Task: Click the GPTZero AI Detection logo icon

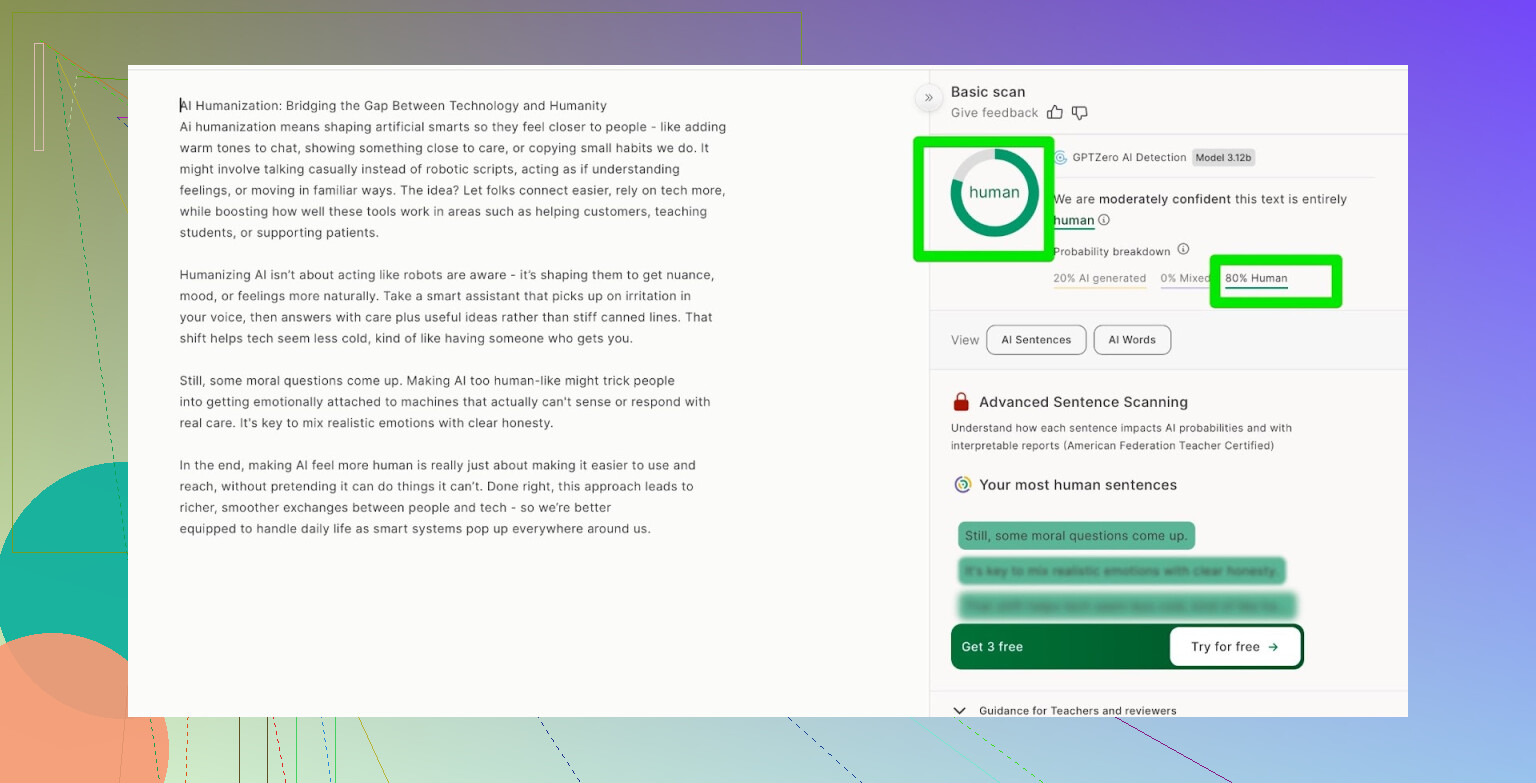Action: [1060, 158]
